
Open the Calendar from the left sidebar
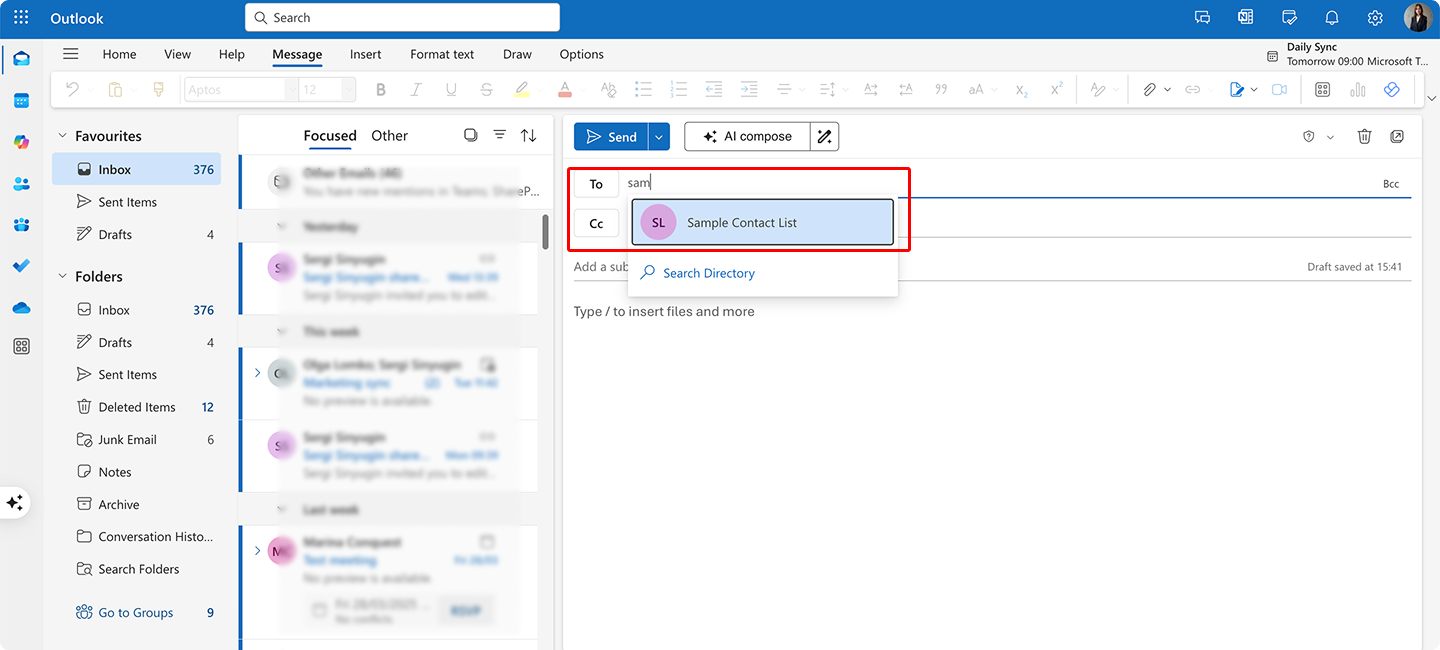tap(21, 100)
